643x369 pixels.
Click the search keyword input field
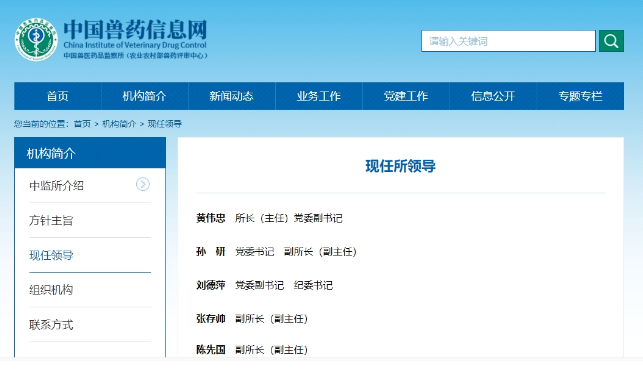coord(508,41)
